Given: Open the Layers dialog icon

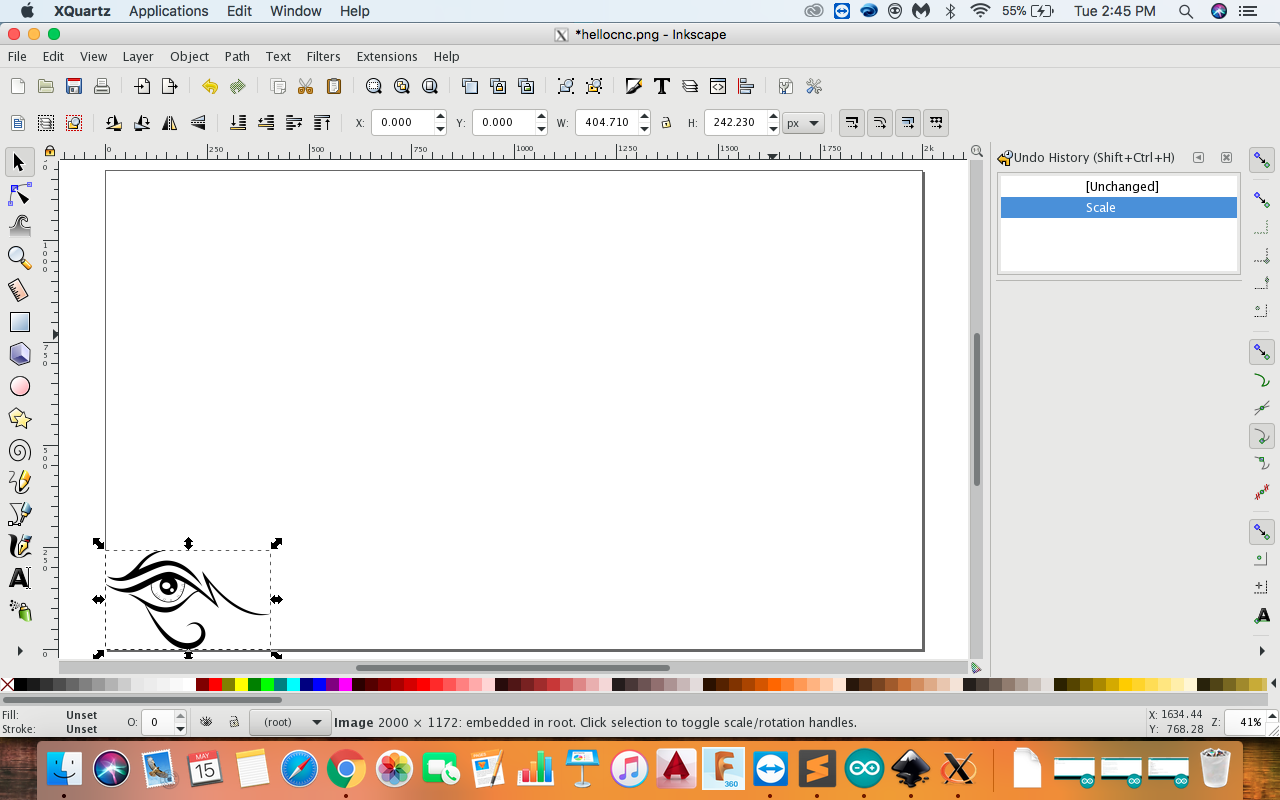Looking at the screenshot, I should click(x=689, y=86).
